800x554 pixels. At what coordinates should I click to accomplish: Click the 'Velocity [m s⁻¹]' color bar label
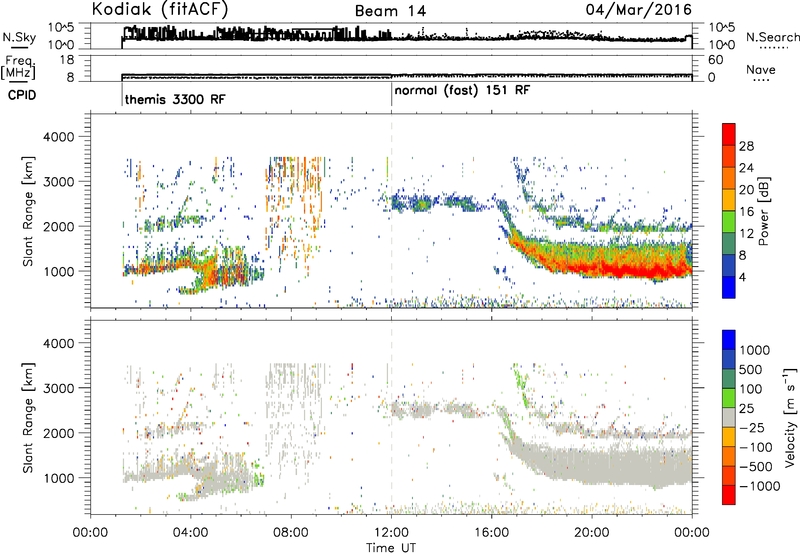(x=790, y=418)
